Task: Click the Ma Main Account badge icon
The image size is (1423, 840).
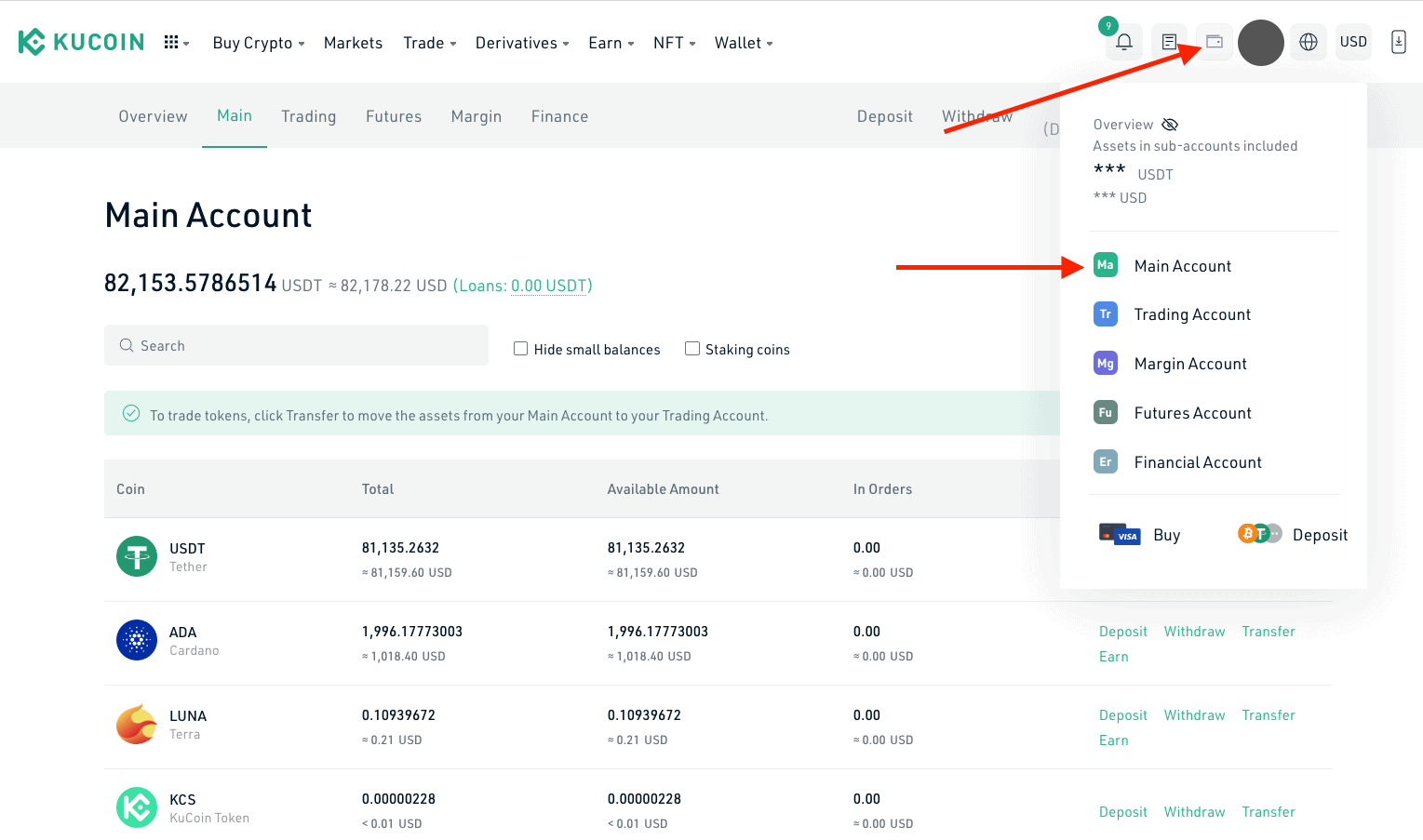Action: 1106,265
